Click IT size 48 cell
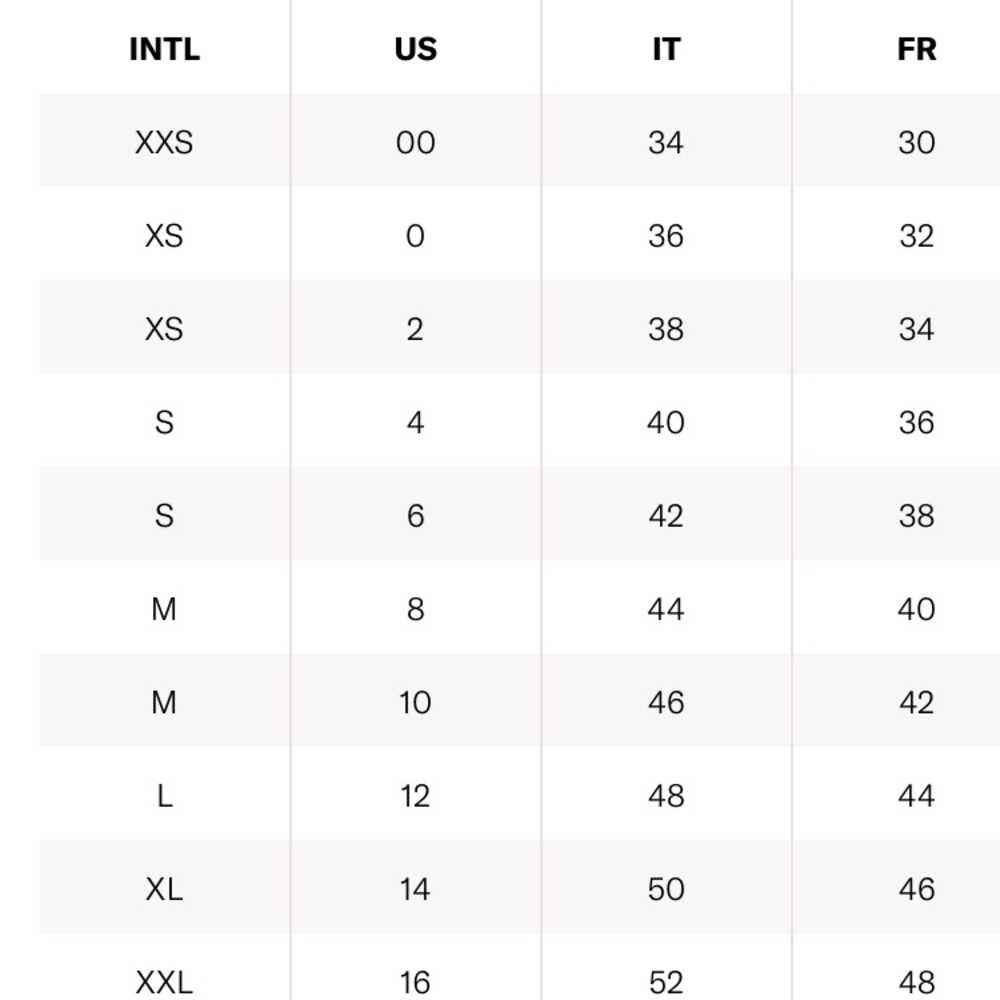The width and height of the screenshot is (1000, 1000). click(666, 796)
